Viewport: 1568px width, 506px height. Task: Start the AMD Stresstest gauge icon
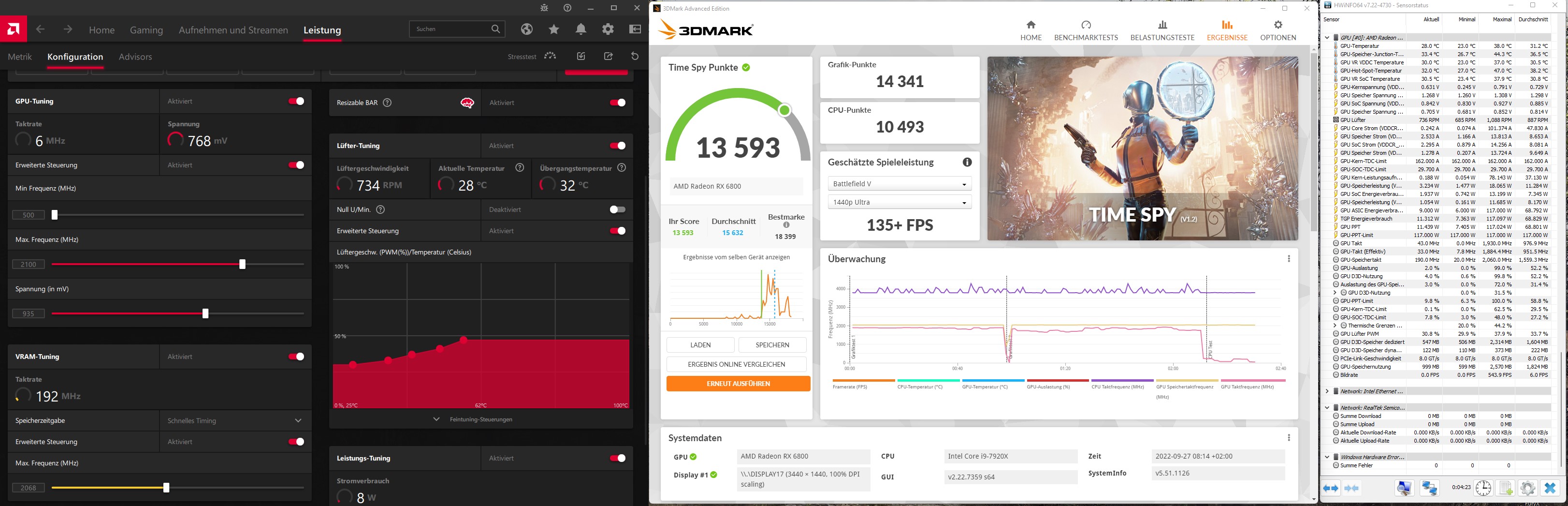(x=550, y=56)
